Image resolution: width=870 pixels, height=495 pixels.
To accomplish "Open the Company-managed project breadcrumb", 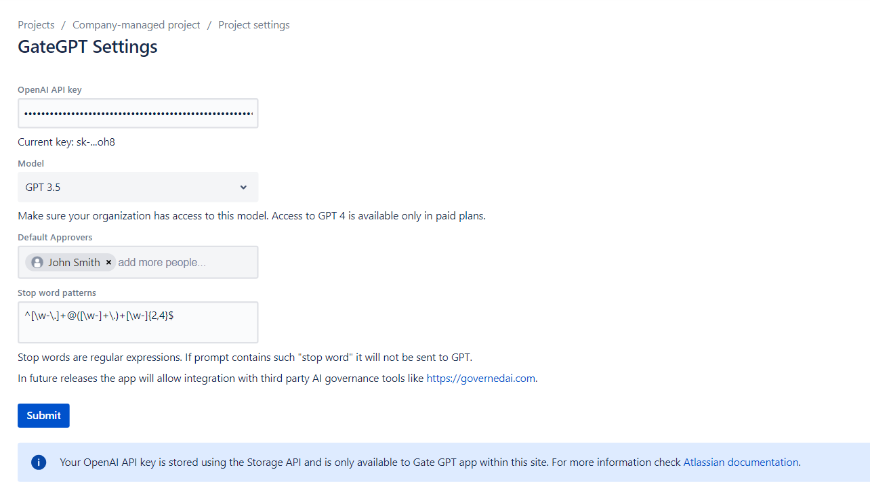I will [x=136, y=24].
